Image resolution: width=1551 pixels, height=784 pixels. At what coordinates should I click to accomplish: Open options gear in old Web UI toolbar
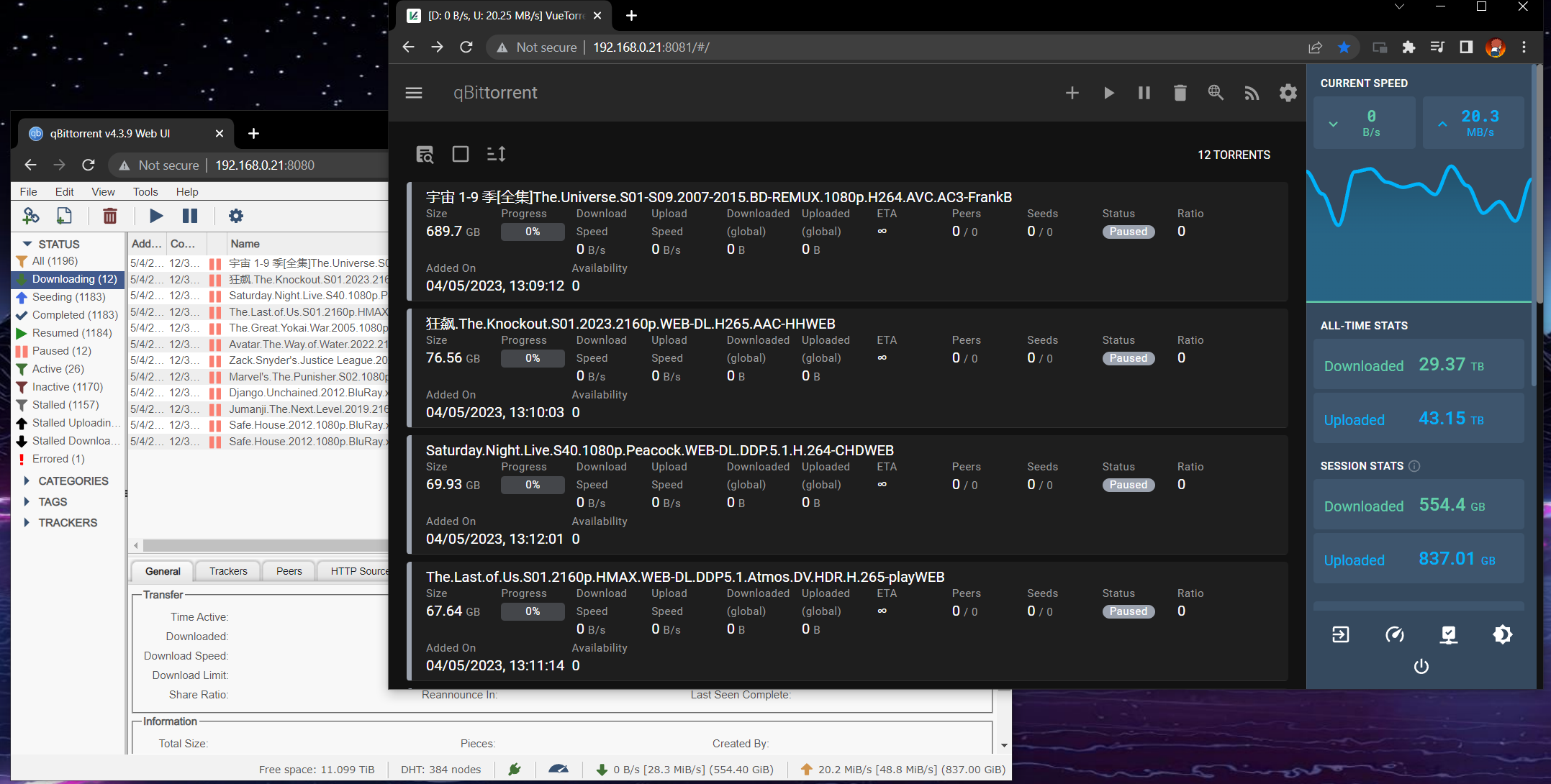(x=236, y=216)
